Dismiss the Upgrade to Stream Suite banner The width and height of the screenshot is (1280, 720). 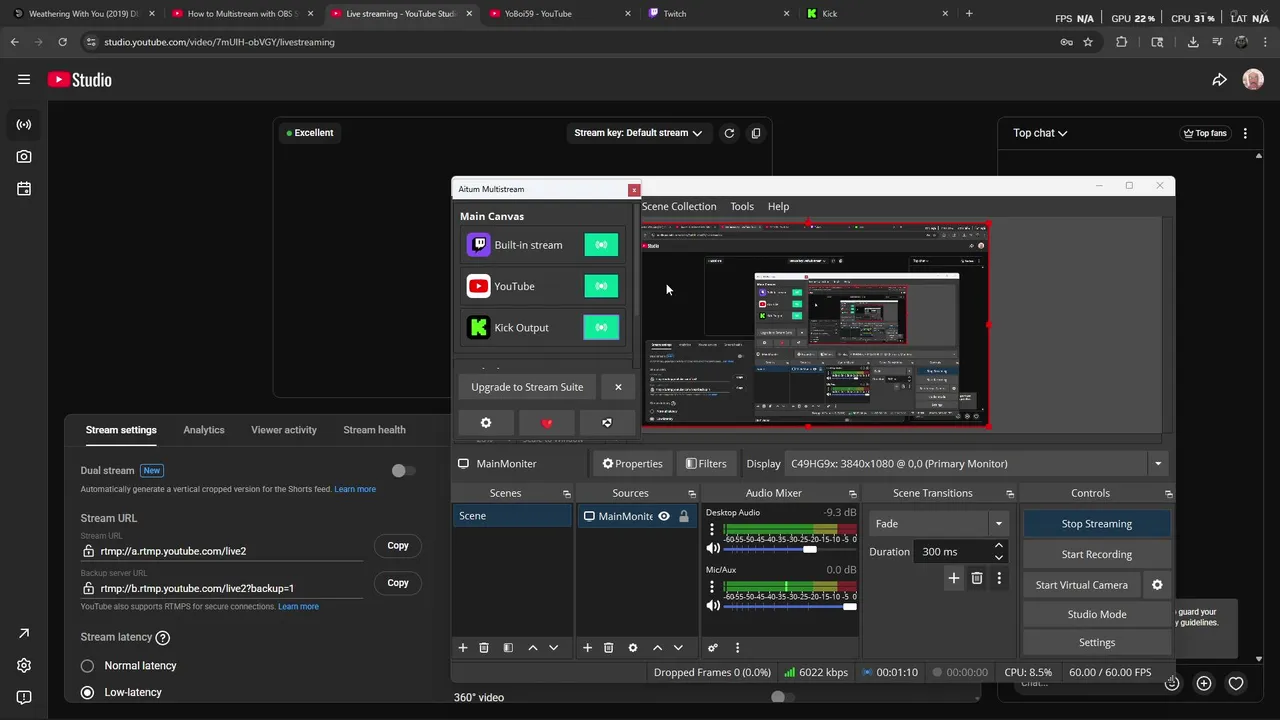tap(618, 387)
